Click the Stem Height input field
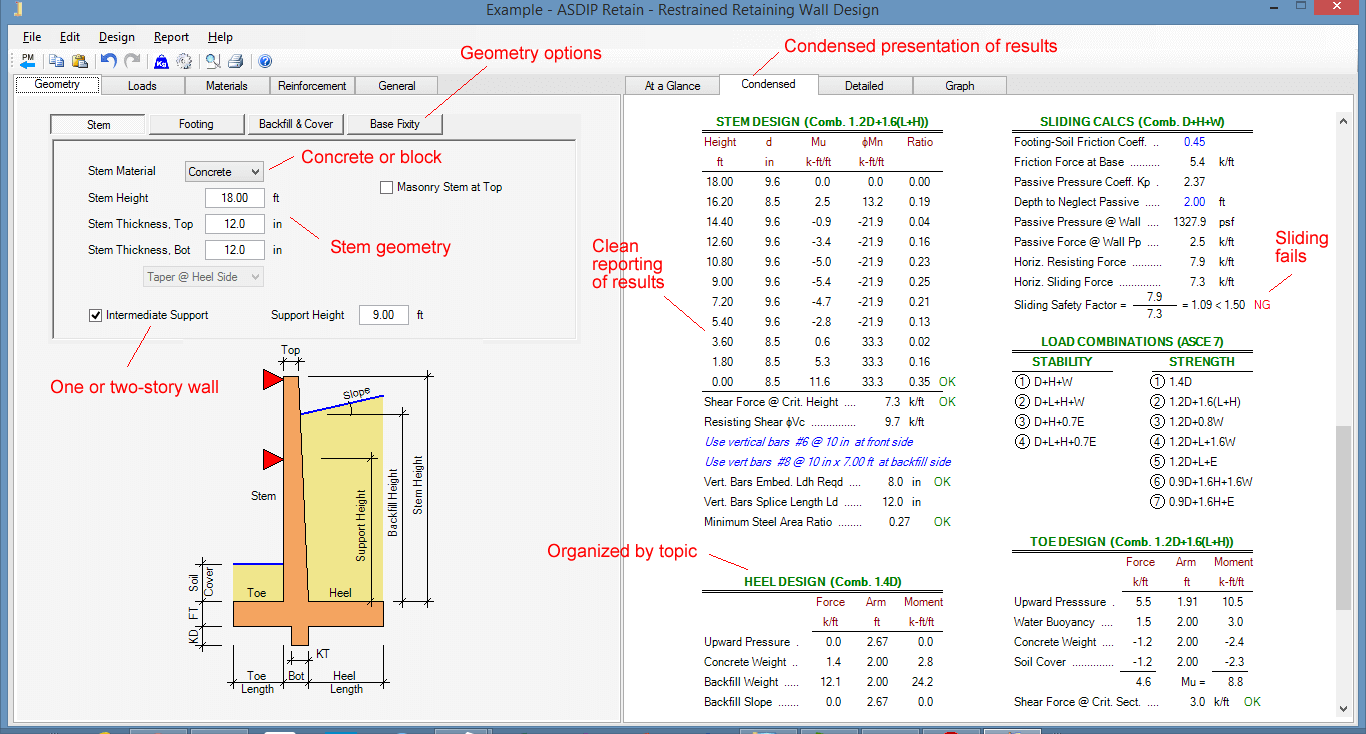The image size is (1366, 734). 235,198
